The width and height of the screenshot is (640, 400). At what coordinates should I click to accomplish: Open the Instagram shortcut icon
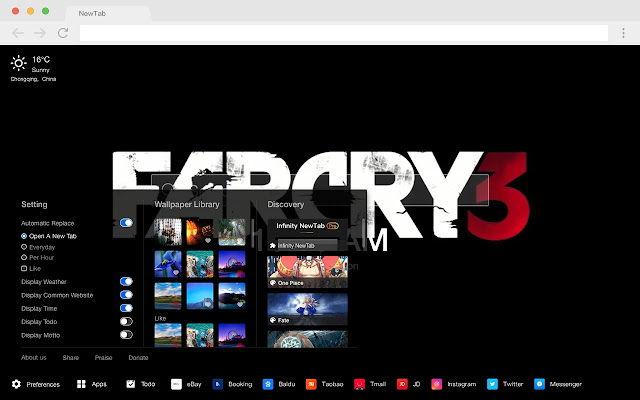[x=437, y=384]
